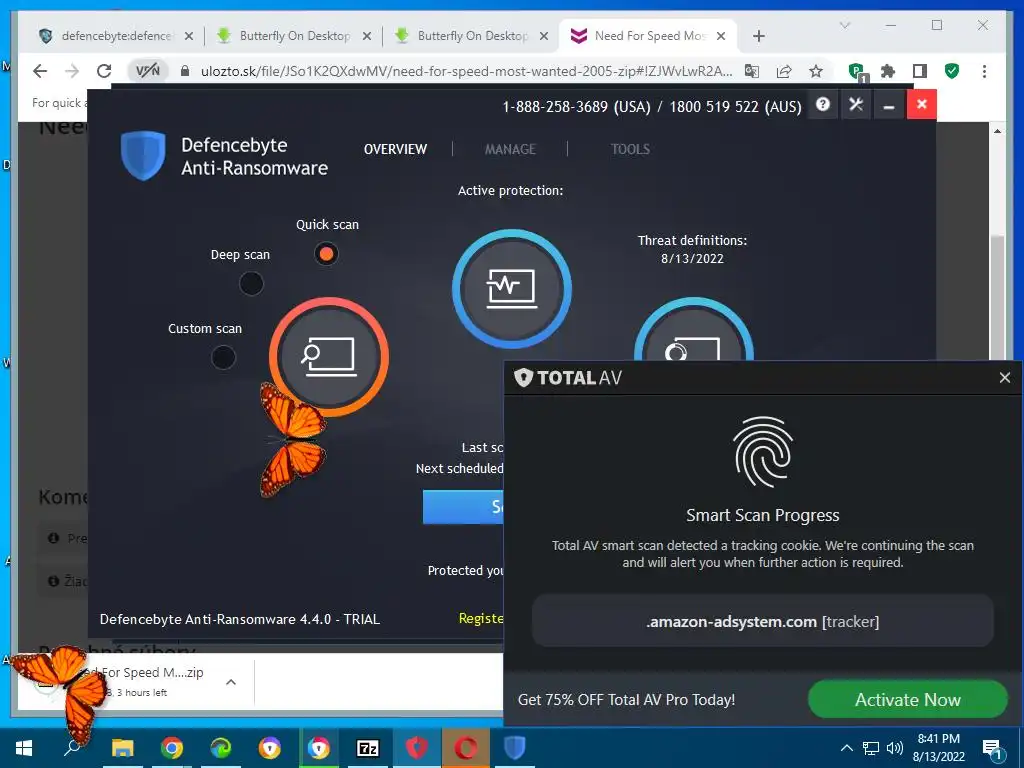The height and width of the screenshot is (768, 1024).
Task: Open the Windows Start menu
Action: pos(24,748)
